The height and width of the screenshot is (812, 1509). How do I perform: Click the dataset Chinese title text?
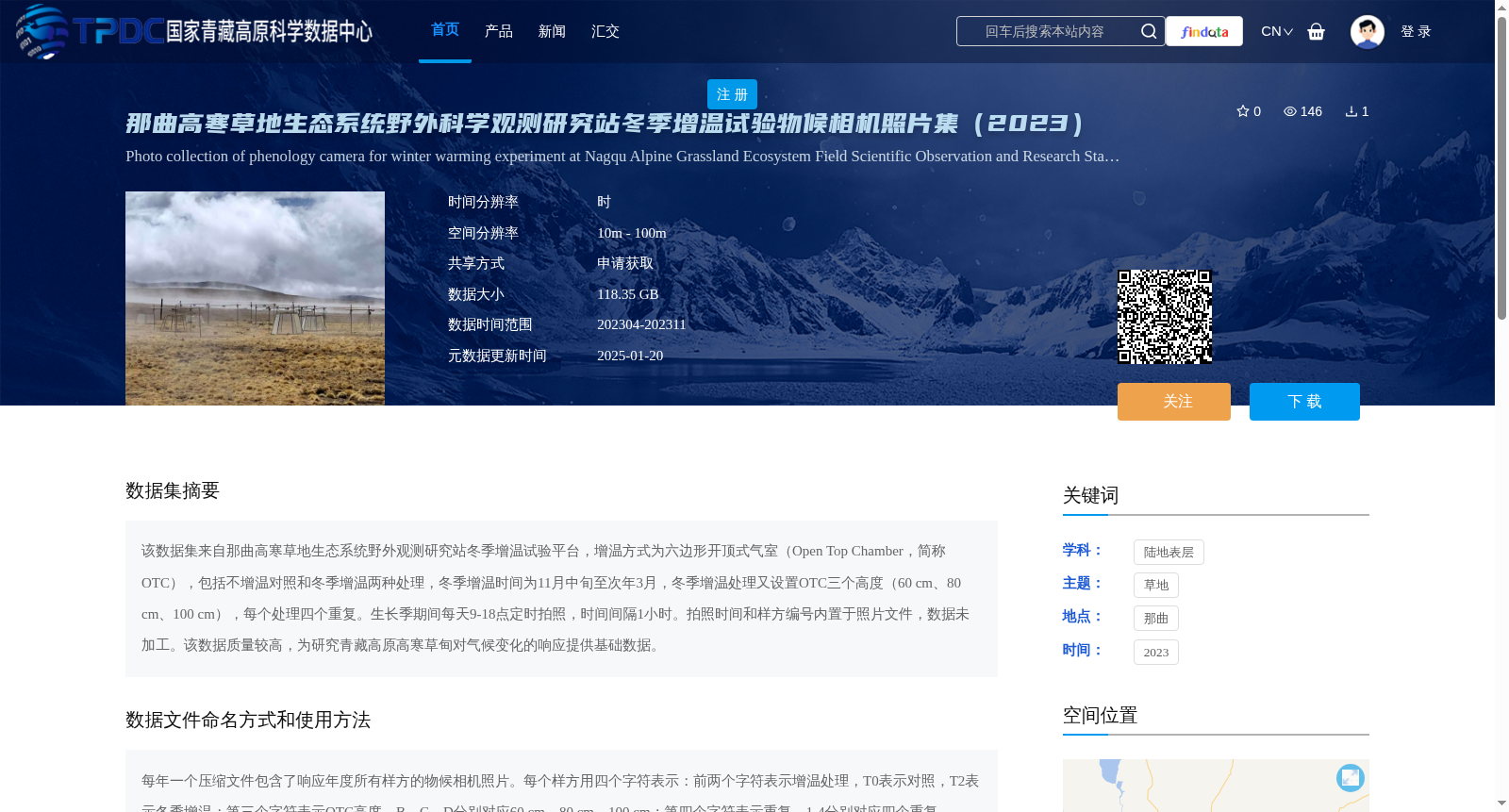coord(605,124)
